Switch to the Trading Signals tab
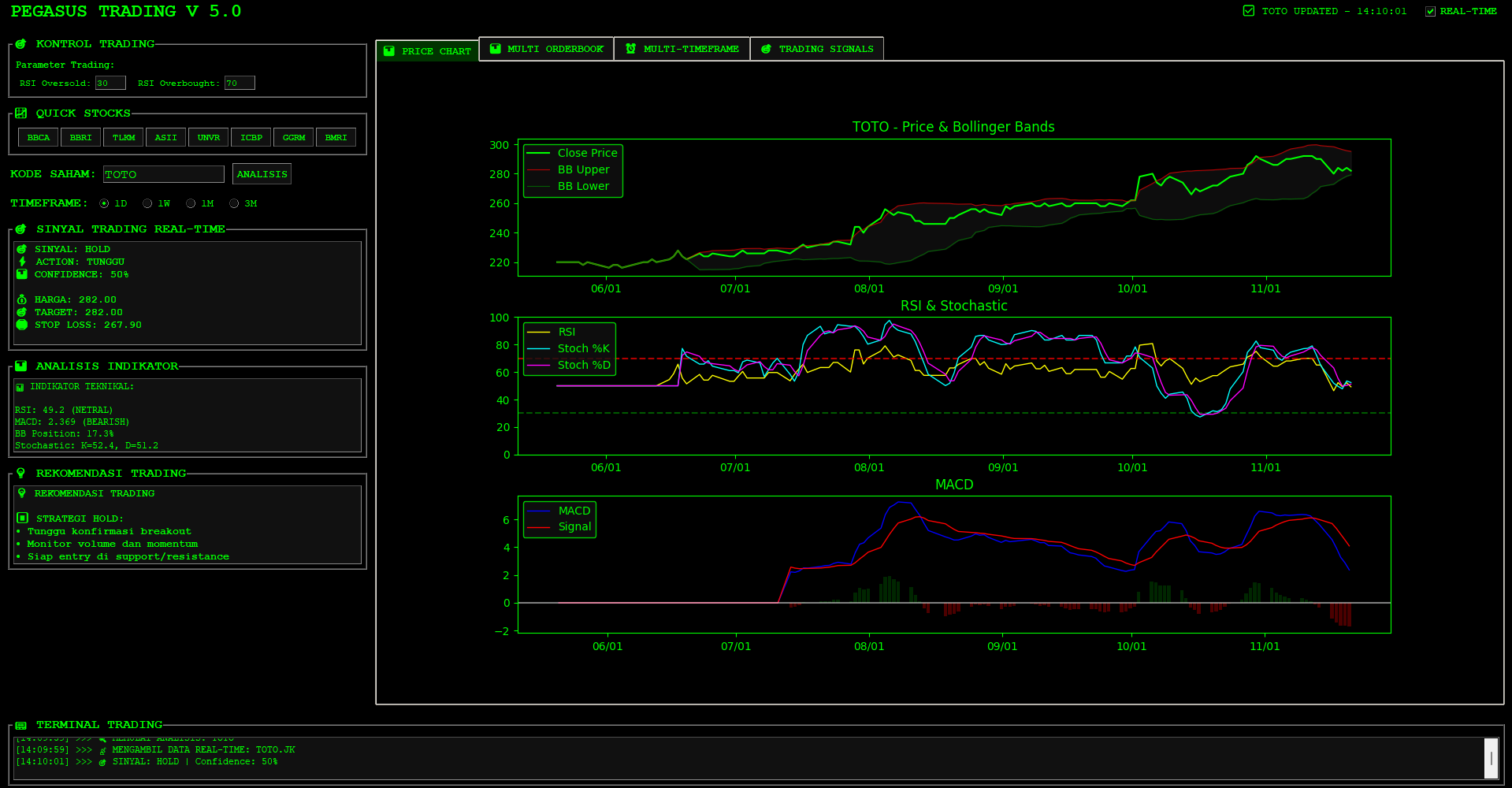The height and width of the screenshot is (788, 1512). (x=817, y=49)
